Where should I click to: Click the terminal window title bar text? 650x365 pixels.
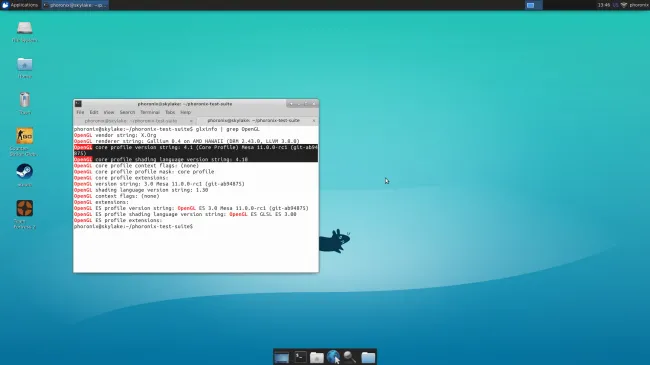point(185,104)
